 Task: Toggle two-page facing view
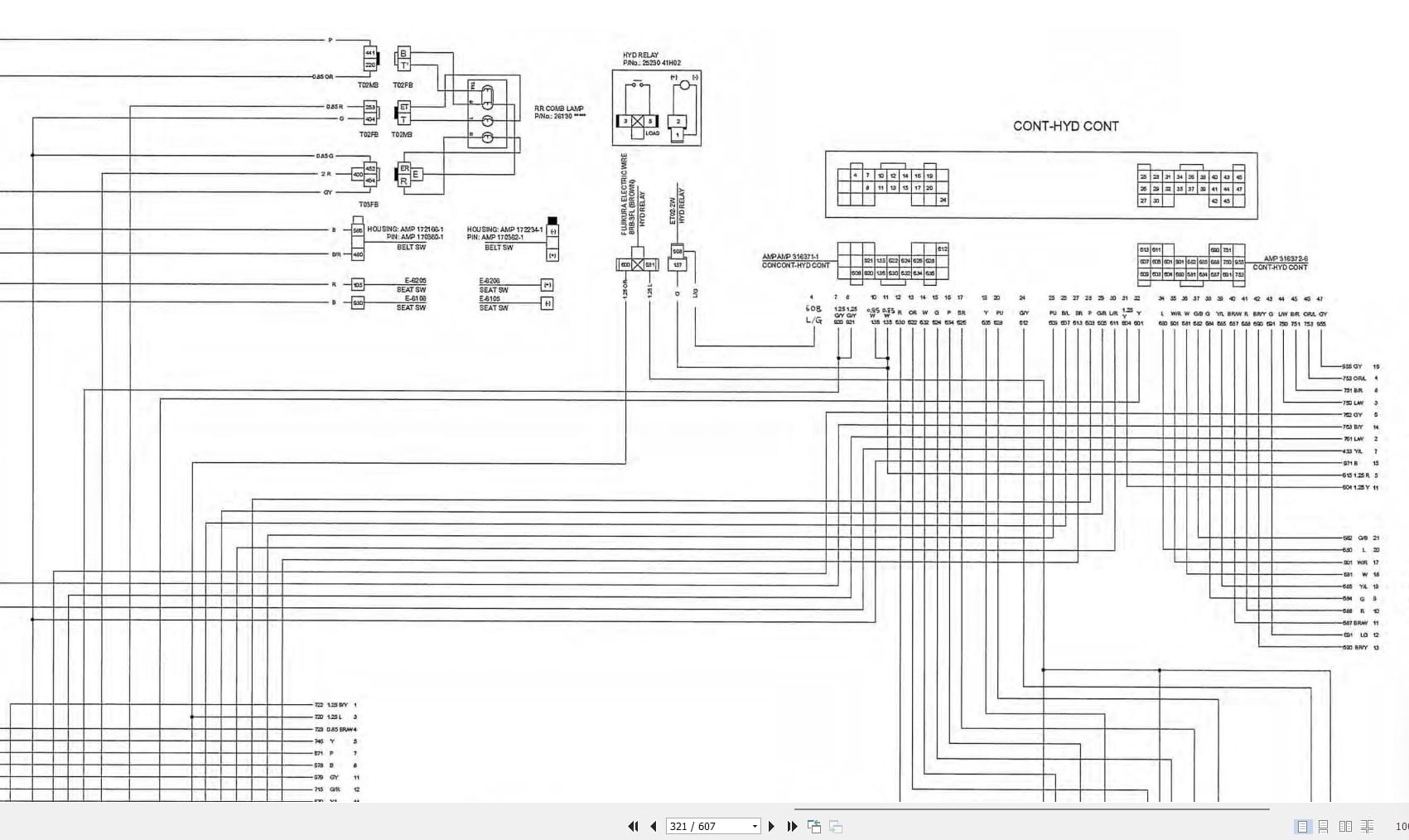tap(1345, 826)
